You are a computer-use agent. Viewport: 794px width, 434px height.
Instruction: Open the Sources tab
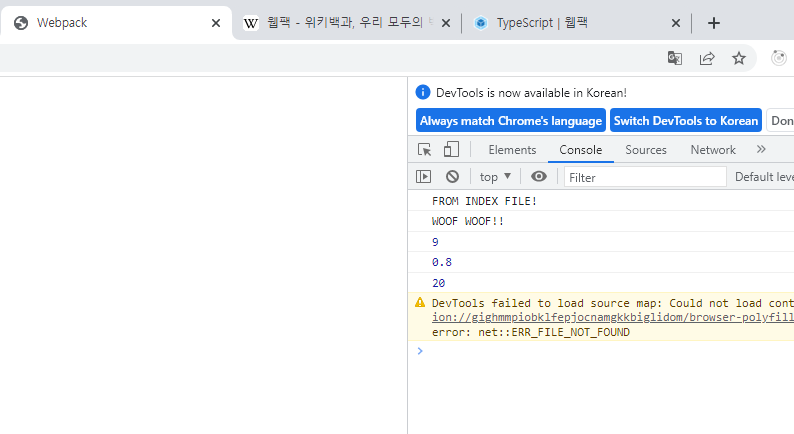click(646, 150)
